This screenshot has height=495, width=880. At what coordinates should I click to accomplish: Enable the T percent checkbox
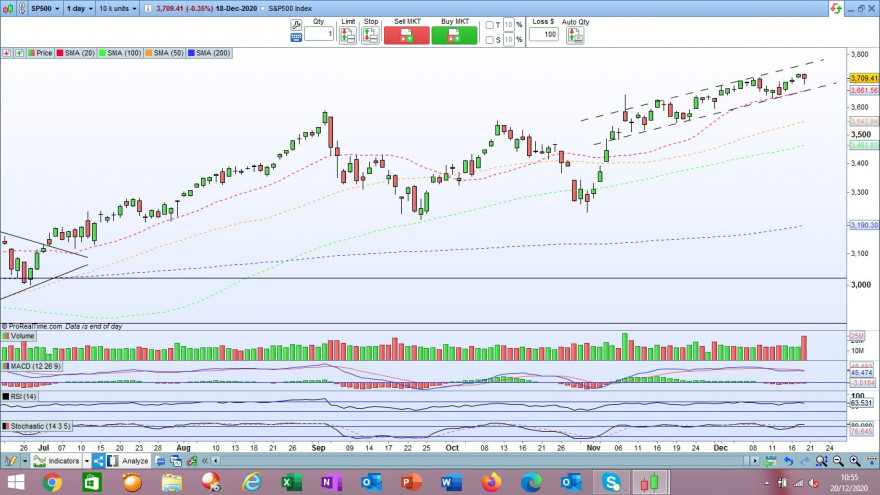[x=489, y=25]
